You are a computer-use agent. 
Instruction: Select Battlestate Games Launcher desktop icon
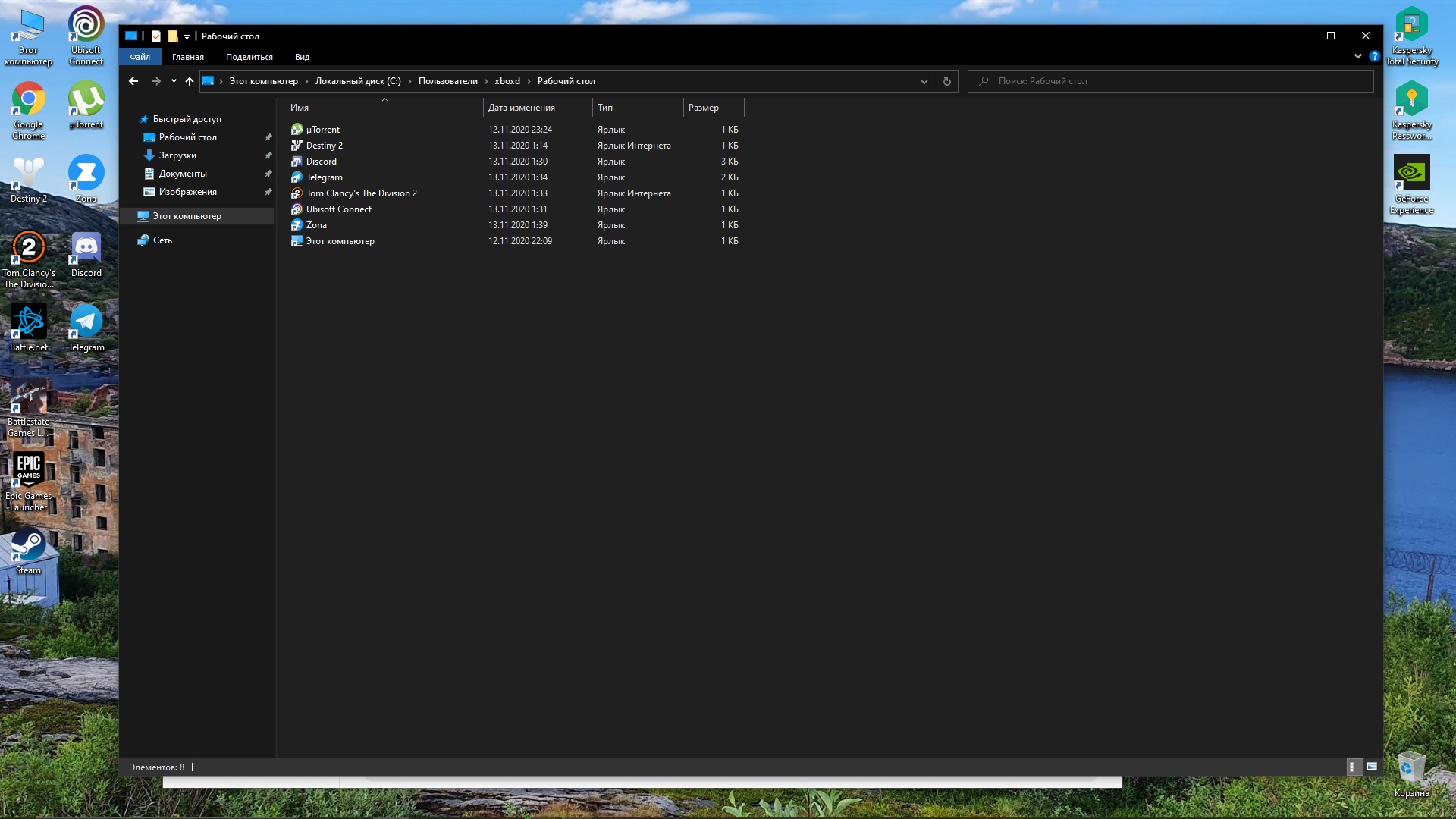[x=28, y=407]
